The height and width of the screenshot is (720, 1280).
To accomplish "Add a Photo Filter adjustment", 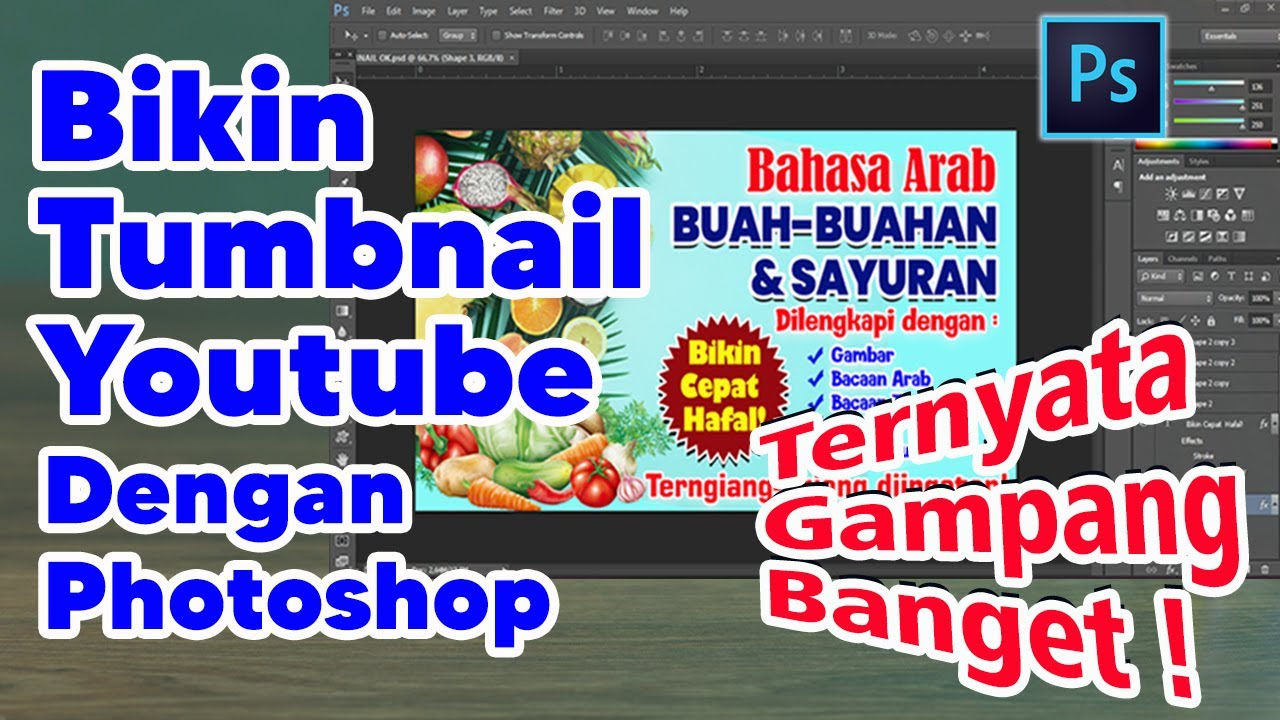I will (x=1213, y=215).
